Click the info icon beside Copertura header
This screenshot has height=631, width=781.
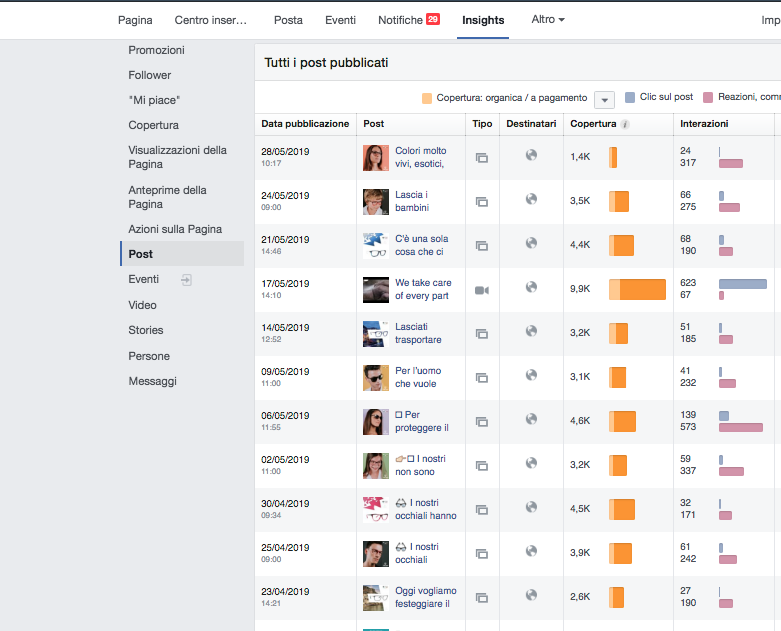click(x=625, y=124)
